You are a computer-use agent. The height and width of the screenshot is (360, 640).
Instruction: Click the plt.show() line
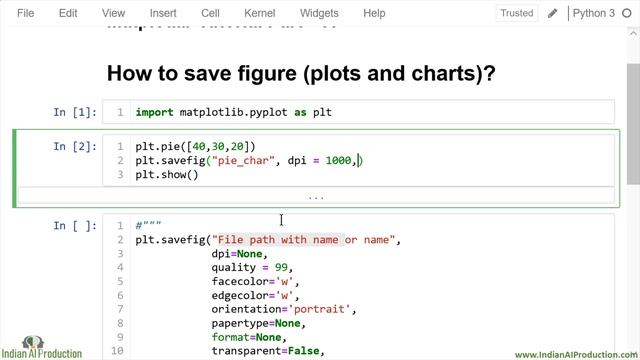[x=167, y=175]
